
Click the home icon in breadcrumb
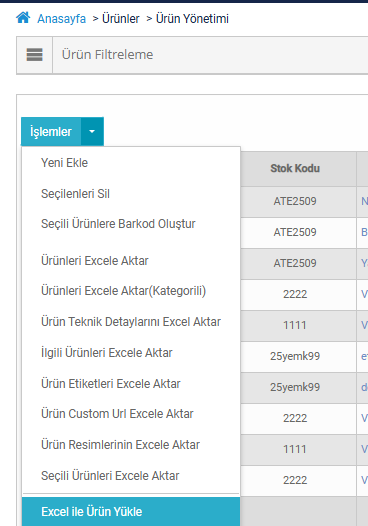23,17
